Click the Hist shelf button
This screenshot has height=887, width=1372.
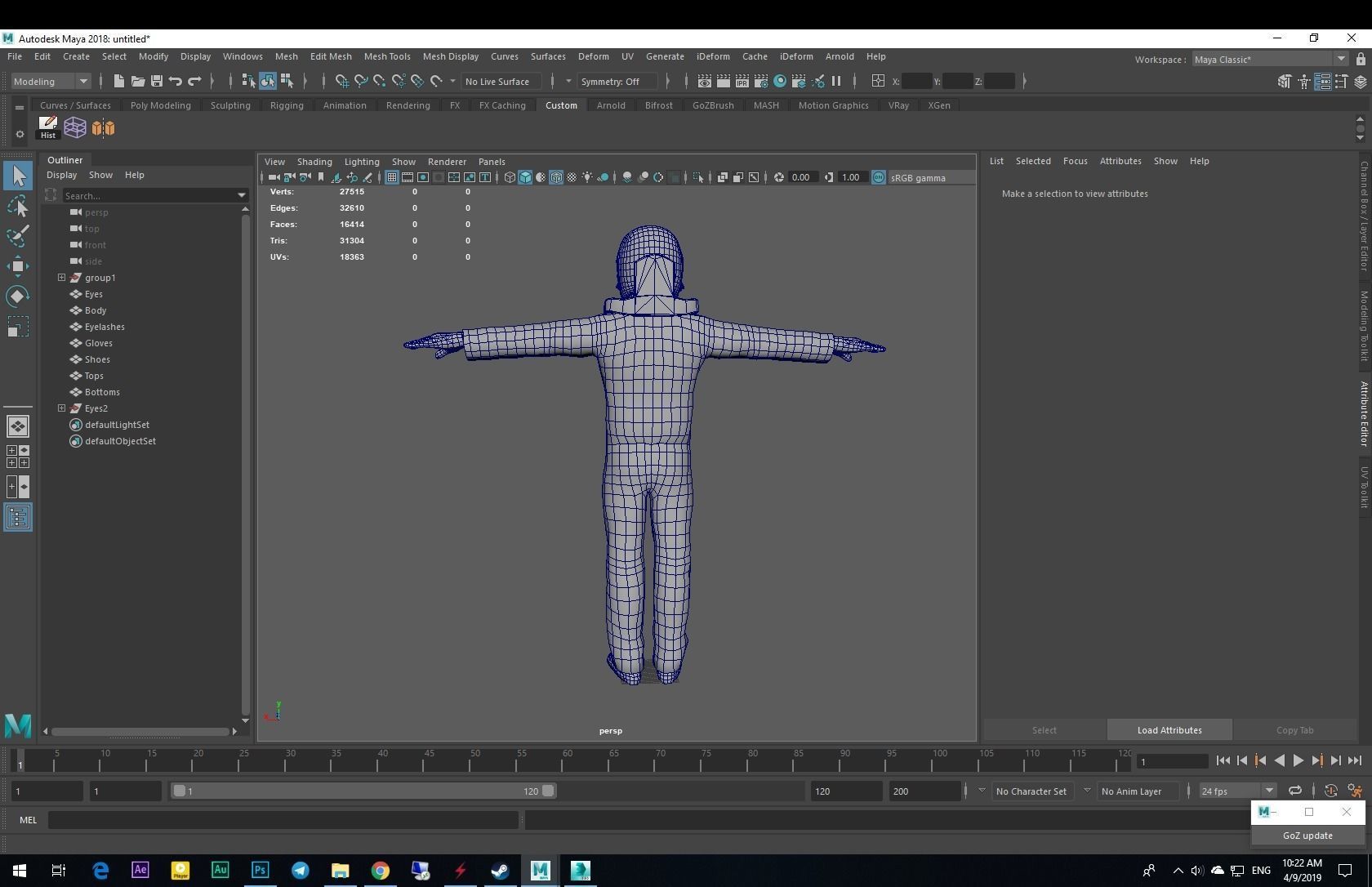tap(48, 127)
